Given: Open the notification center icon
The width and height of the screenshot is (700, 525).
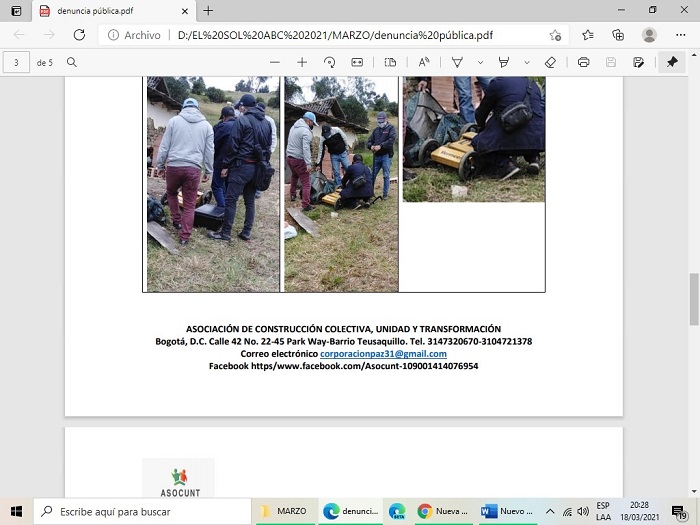Looking at the screenshot, I should point(679,512).
